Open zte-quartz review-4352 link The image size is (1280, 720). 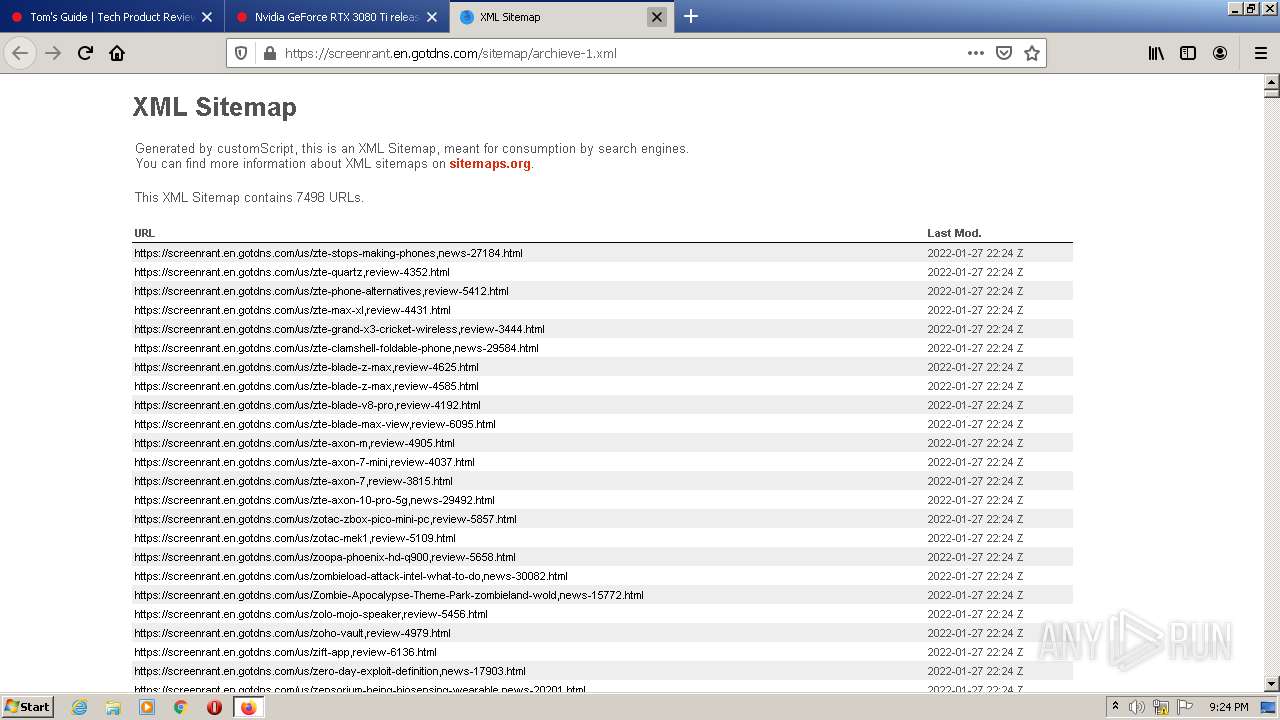(292, 272)
